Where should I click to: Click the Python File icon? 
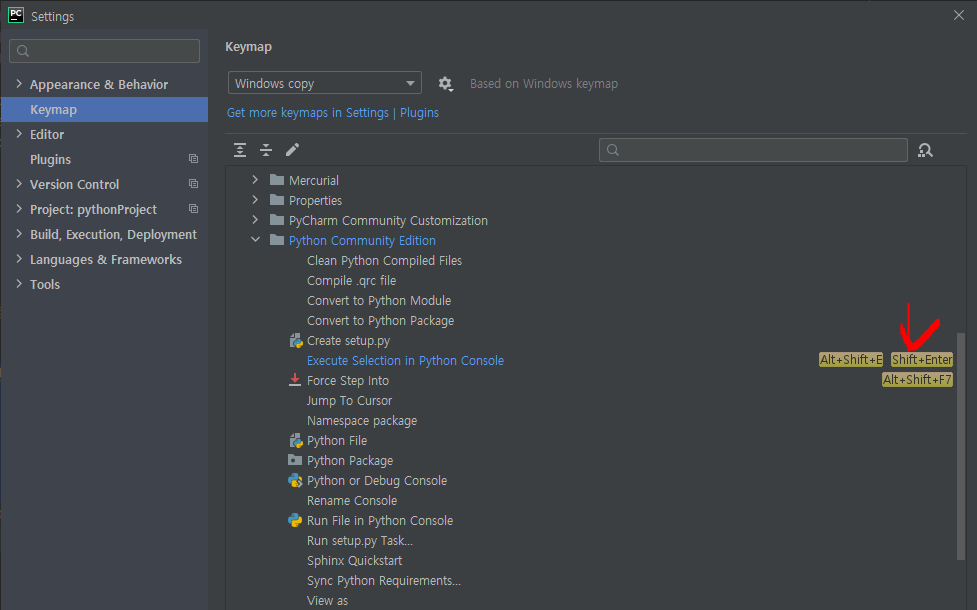296,441
